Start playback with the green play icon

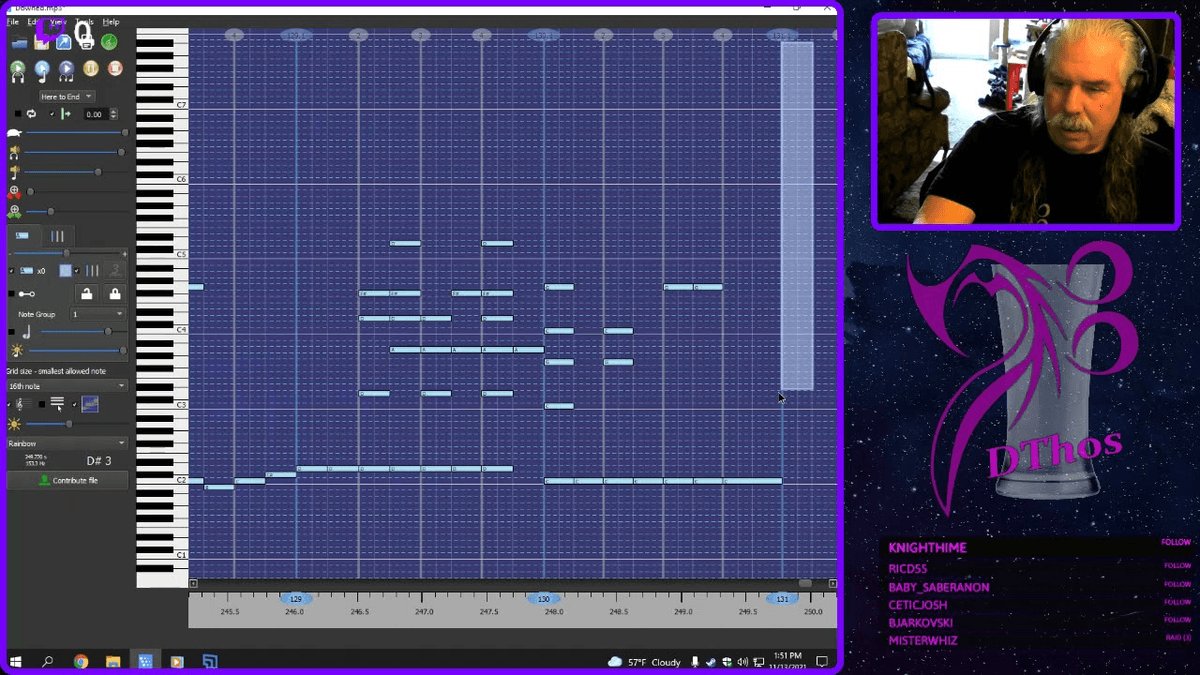coord(17,69)
